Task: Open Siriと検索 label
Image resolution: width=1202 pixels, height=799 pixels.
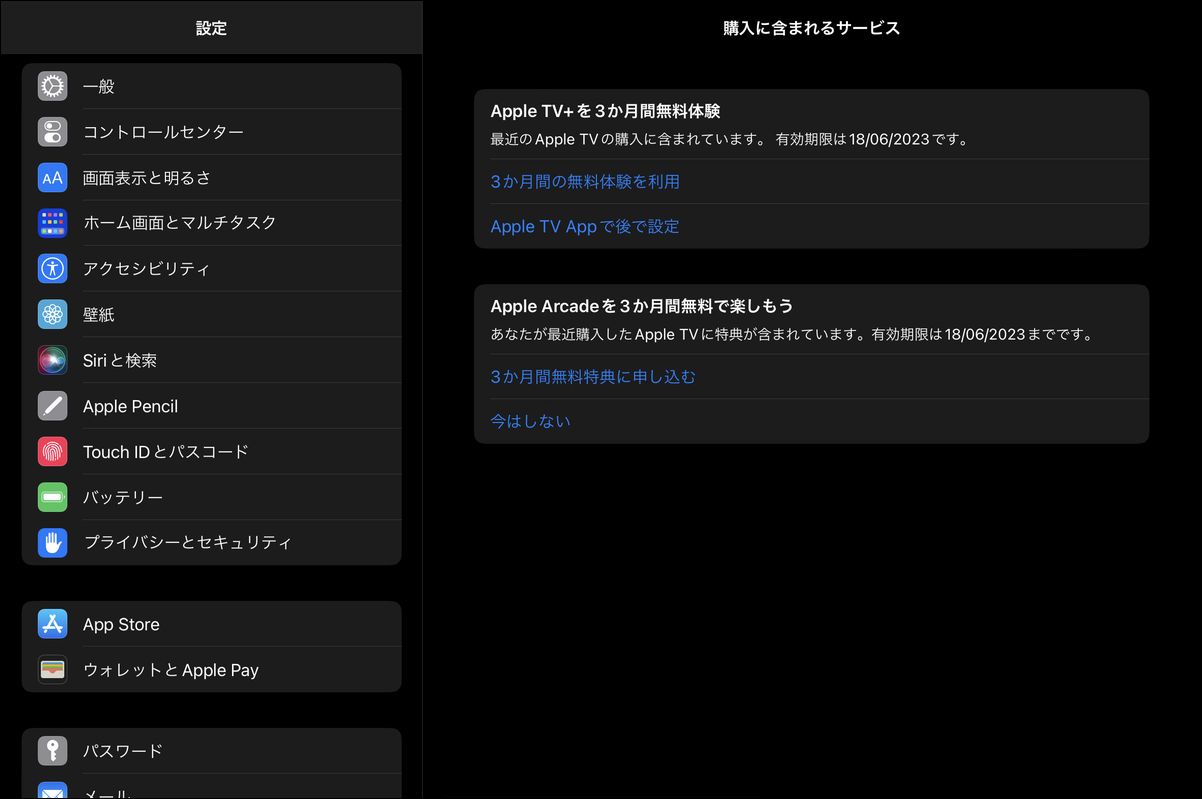Action: (120, 361)
